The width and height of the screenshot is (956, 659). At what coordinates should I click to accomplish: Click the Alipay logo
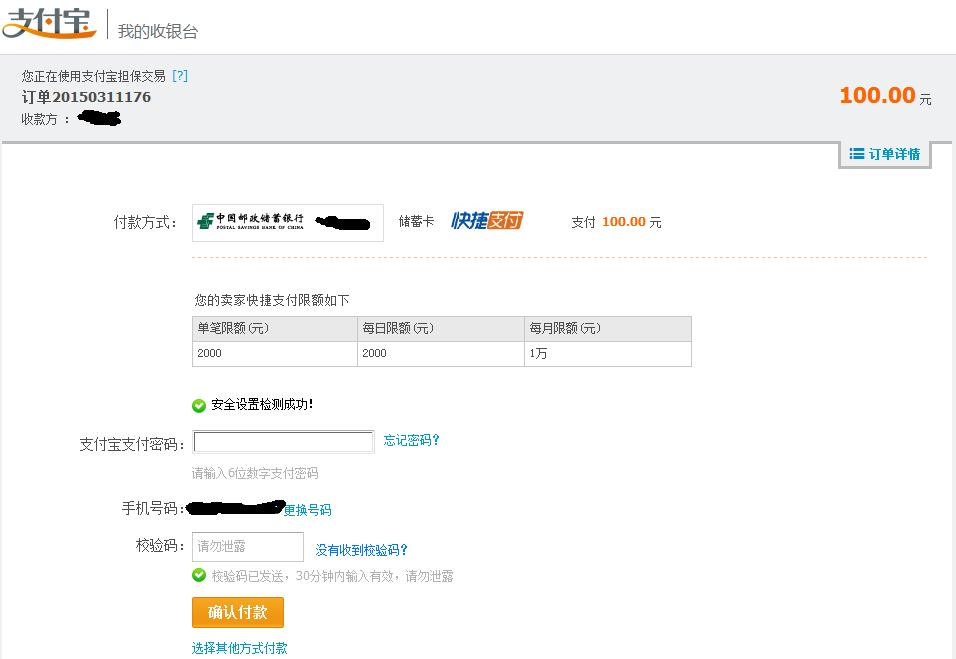[x=49, y=23]
